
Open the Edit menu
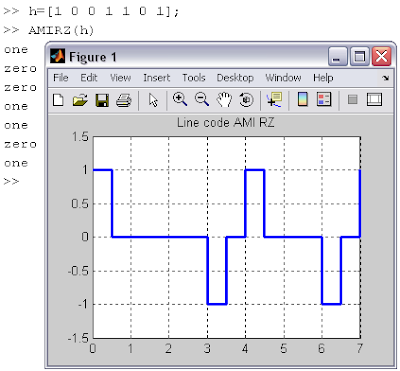click(89, 78)
